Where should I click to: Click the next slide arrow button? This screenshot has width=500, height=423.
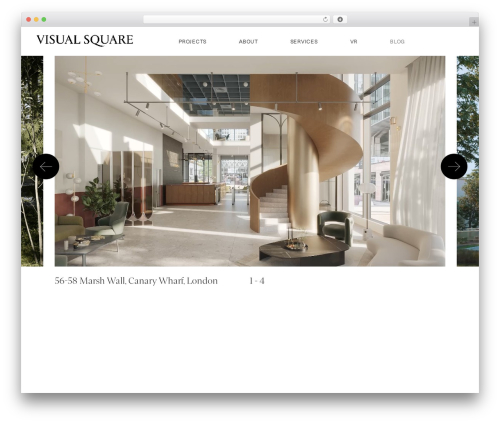(x=454, y=166)
